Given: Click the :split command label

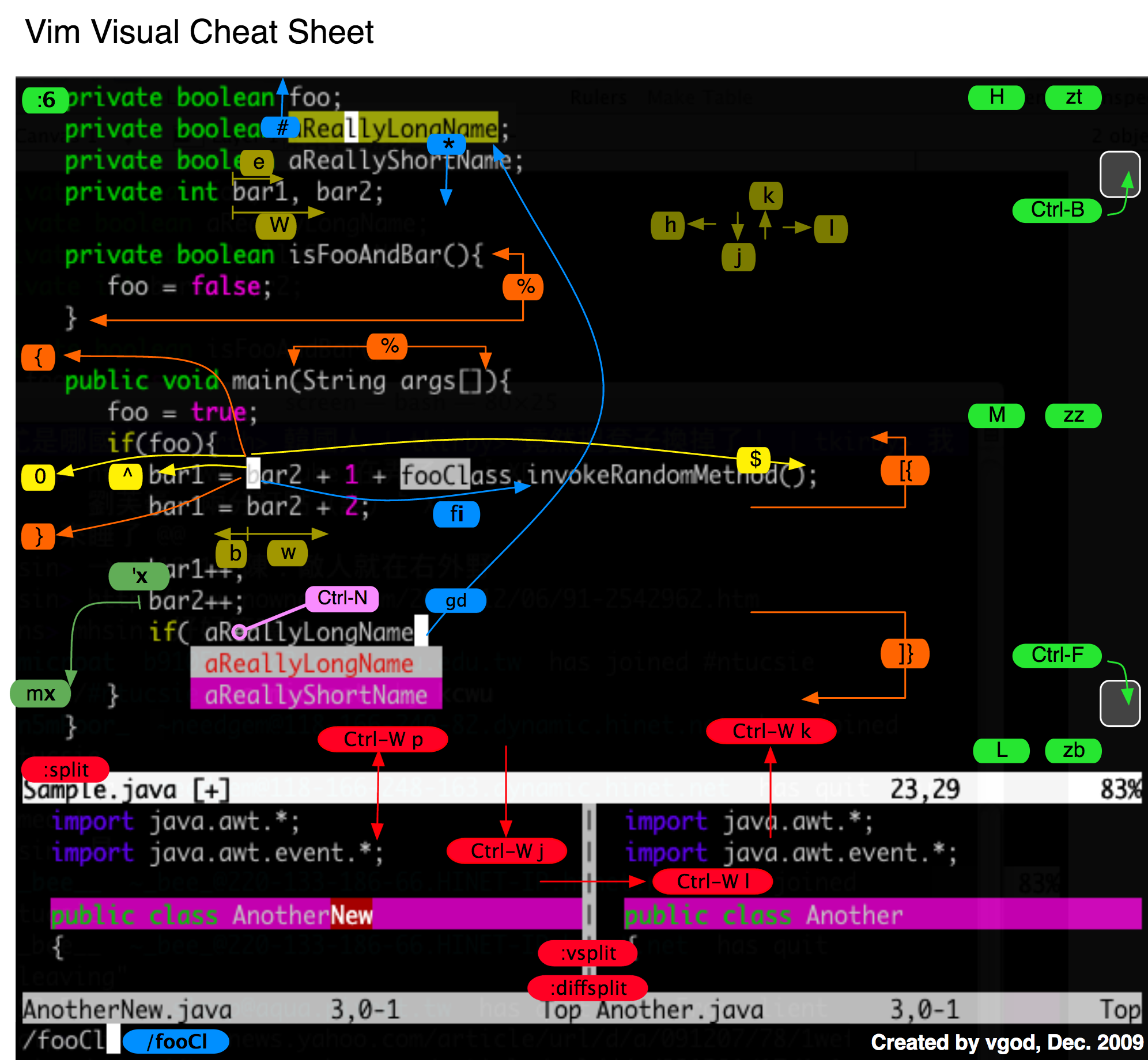Looking at the screenshot, I should pos(65,769).
